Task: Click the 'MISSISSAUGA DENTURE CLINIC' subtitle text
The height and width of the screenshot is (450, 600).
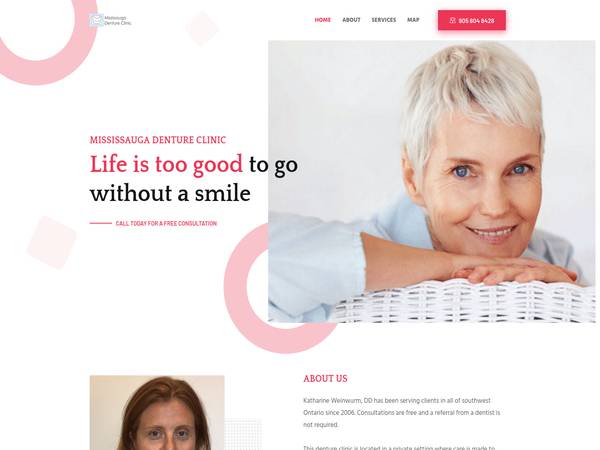Action: (158, 140)
